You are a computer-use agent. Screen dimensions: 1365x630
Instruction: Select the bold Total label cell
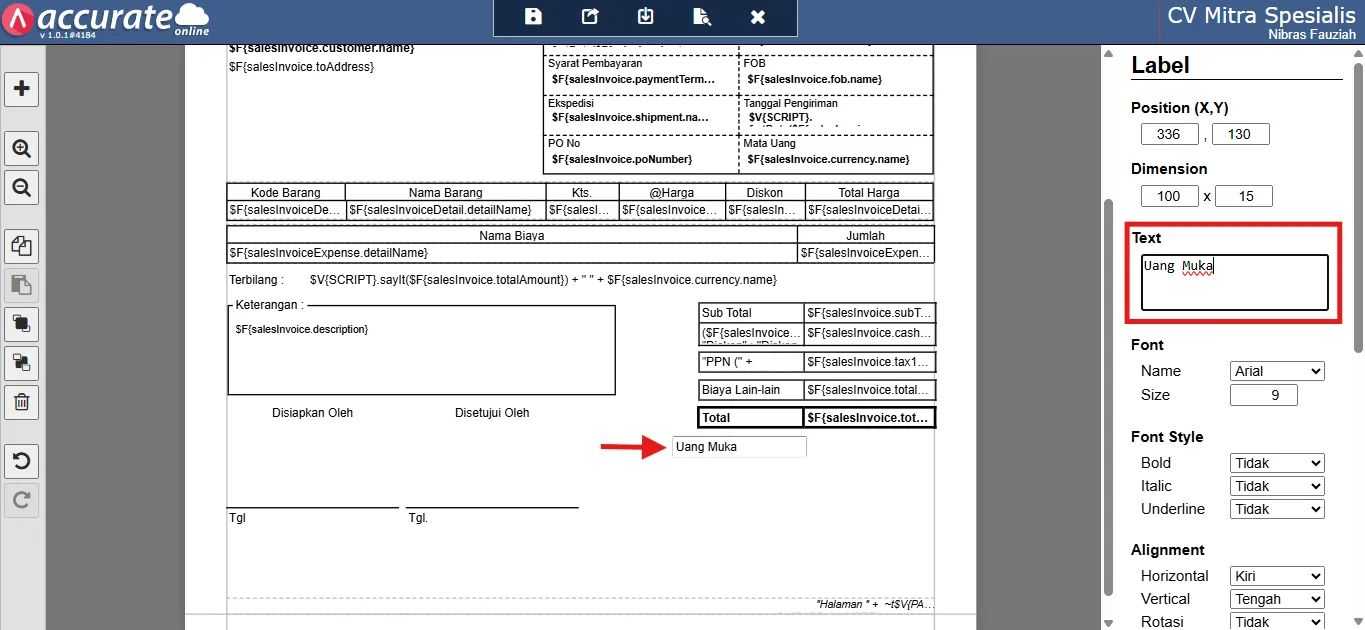(x=751, y=417)
